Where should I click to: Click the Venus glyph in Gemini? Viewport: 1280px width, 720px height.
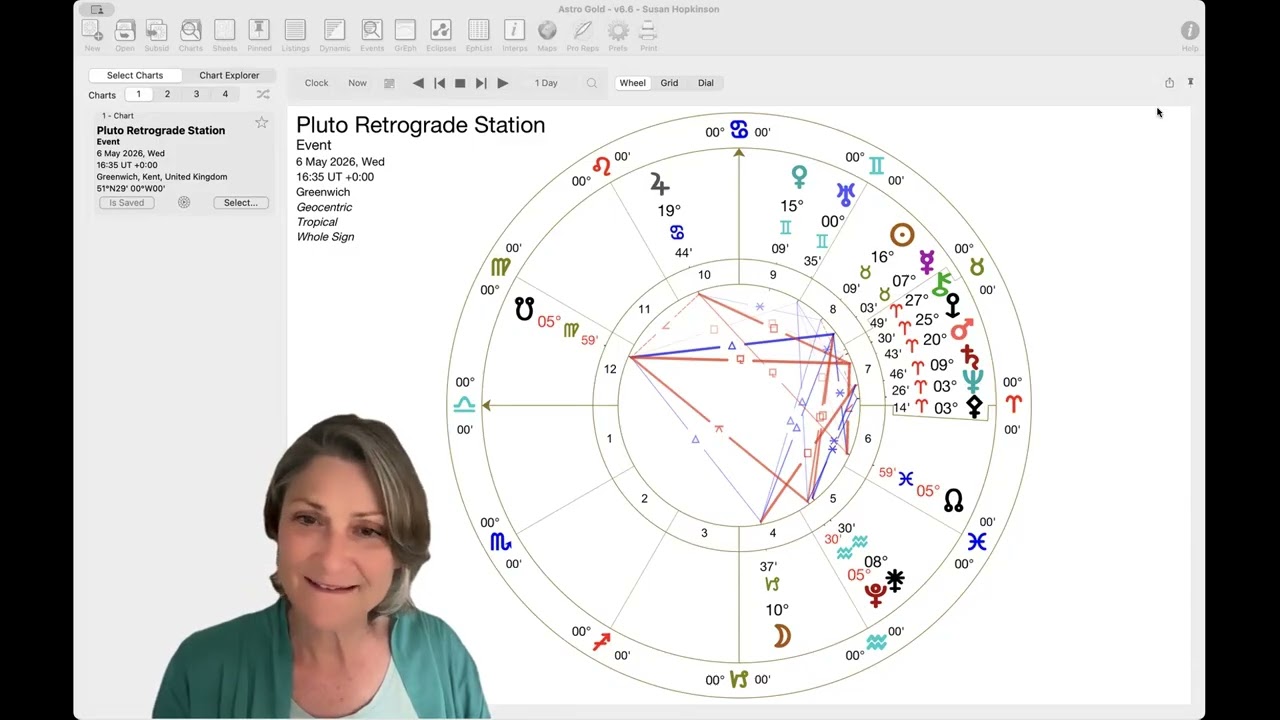click(x=799, y=177)
